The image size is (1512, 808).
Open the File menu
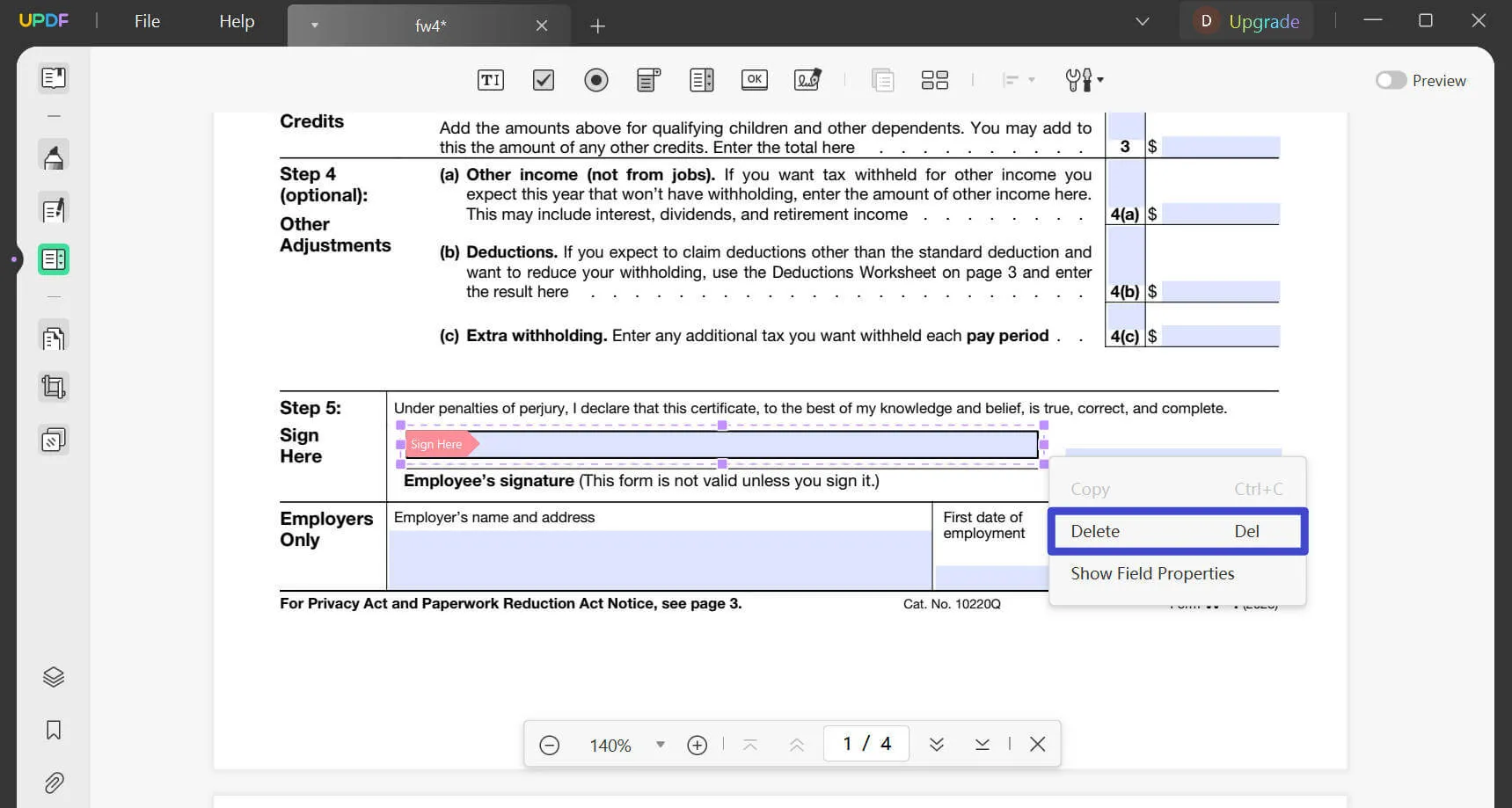[x=147, y=21]
